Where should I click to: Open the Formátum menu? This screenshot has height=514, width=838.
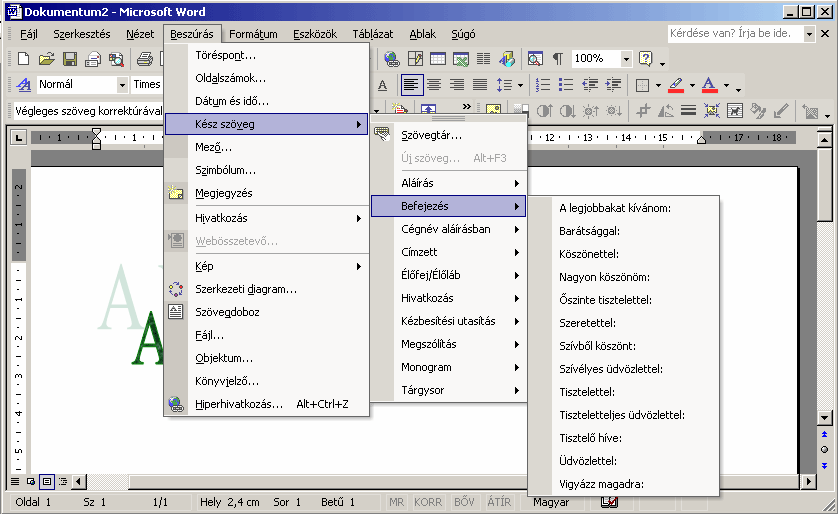[253, 34]
